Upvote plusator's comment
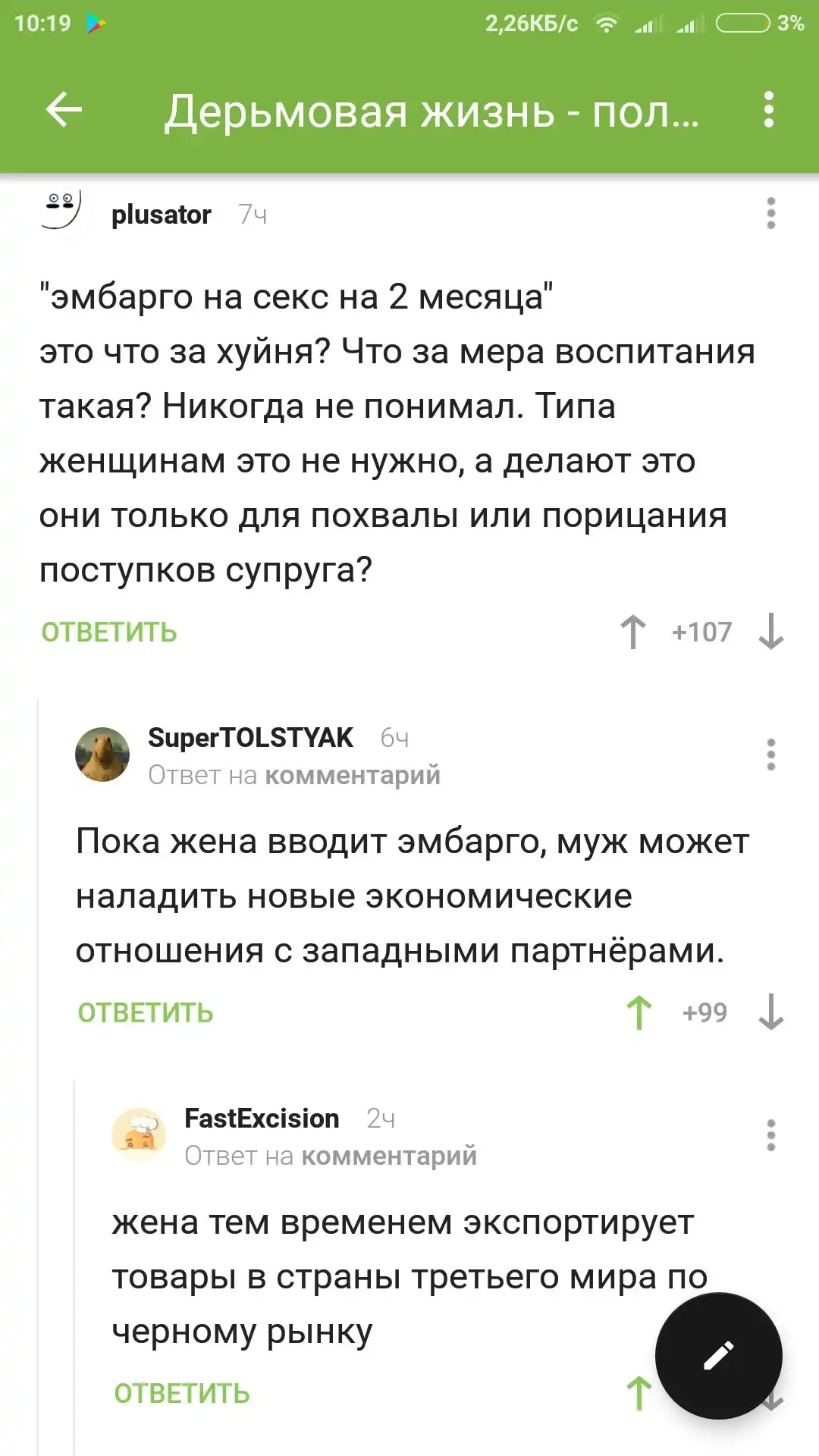This screenshot has width=819, height=1456. point(633,632)
